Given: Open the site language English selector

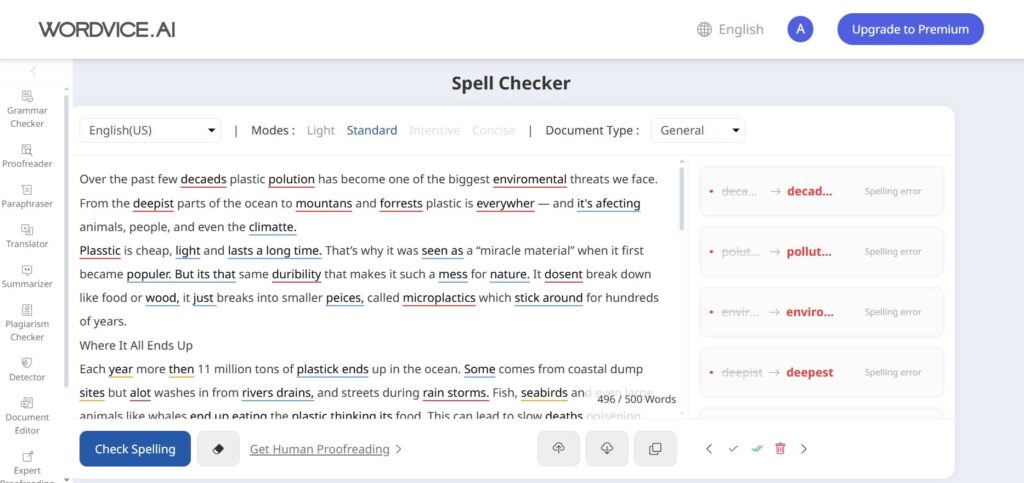Looking at the screenshot, I should [x=730, y=29].
